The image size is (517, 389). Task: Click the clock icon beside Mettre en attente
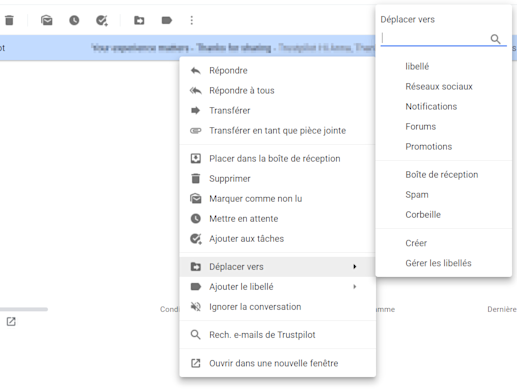196,219
